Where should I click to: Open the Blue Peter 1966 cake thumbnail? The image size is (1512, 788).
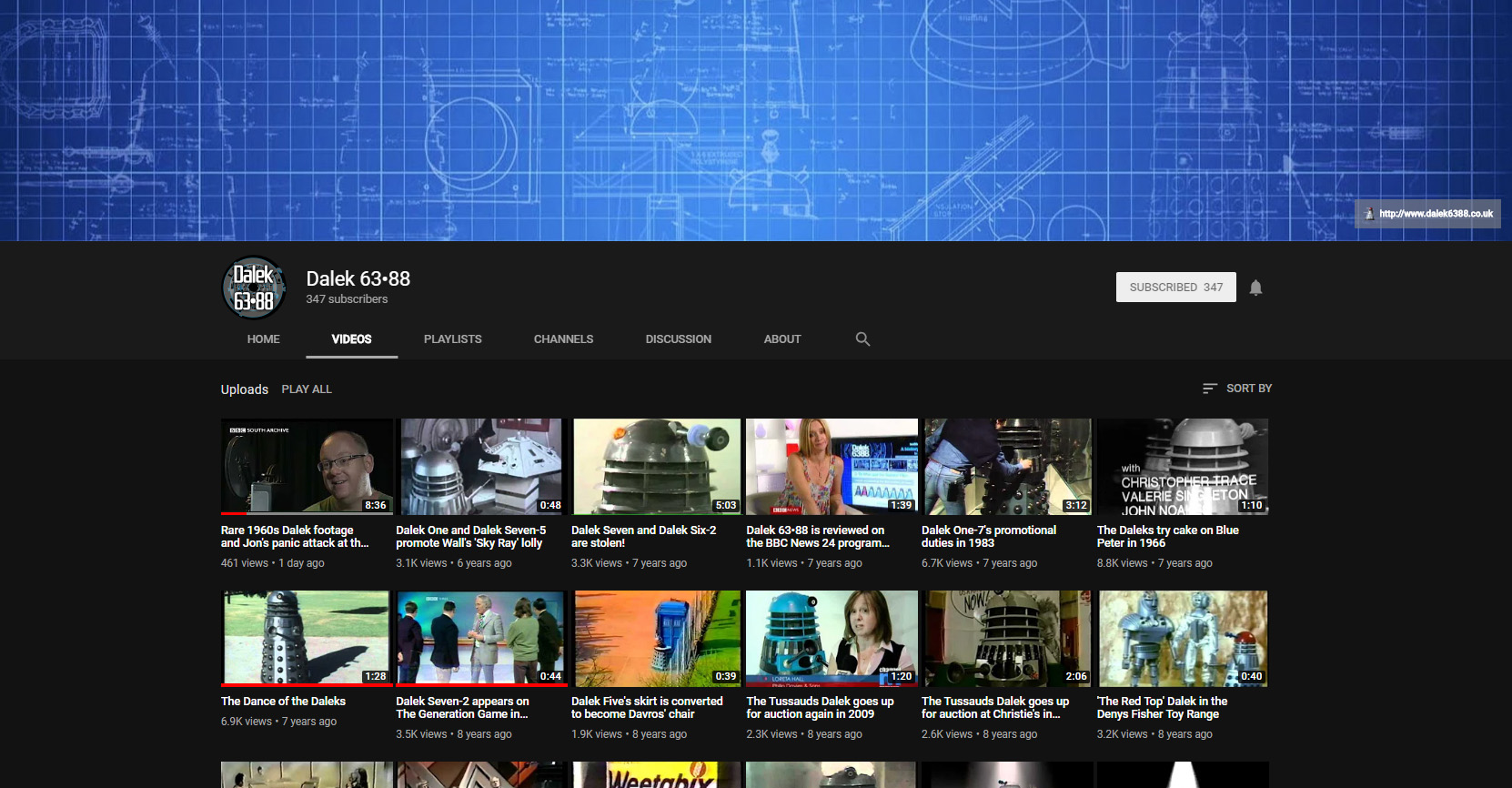coord(1183,467)
